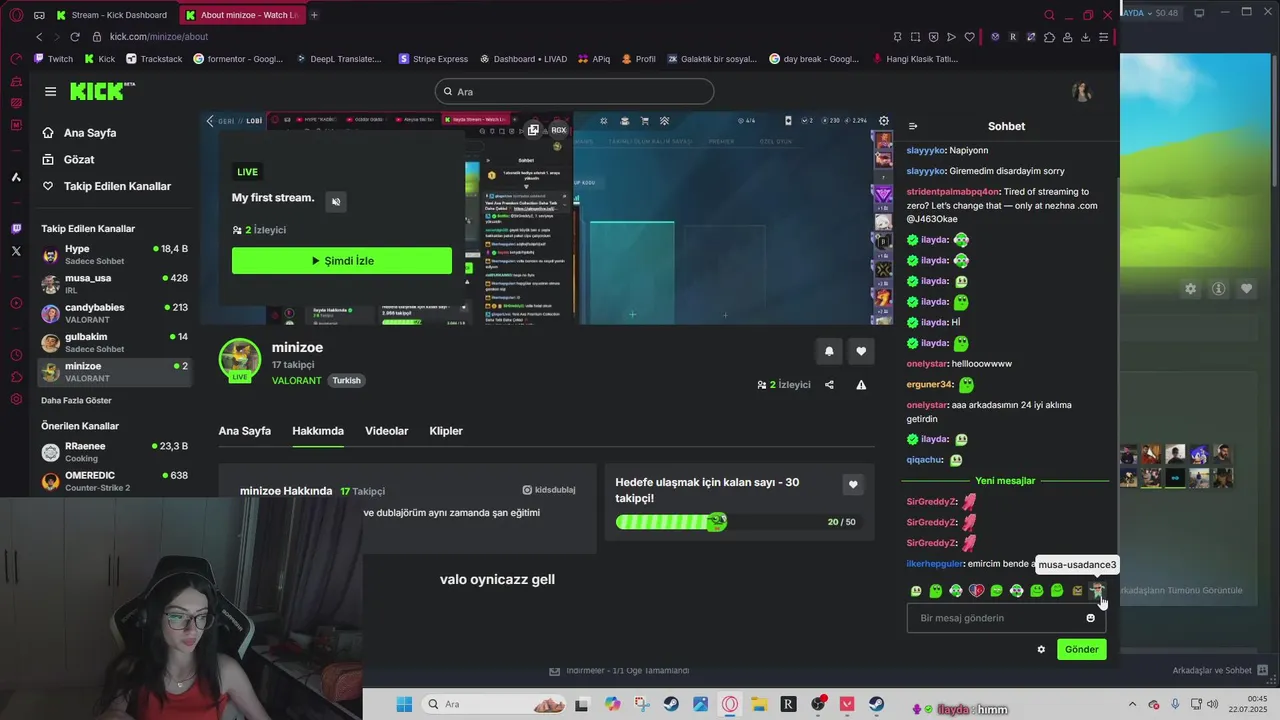Share the minizoe channel
Image resolution: width=1280 pixels, height=720 pixels.
[829, 385]
